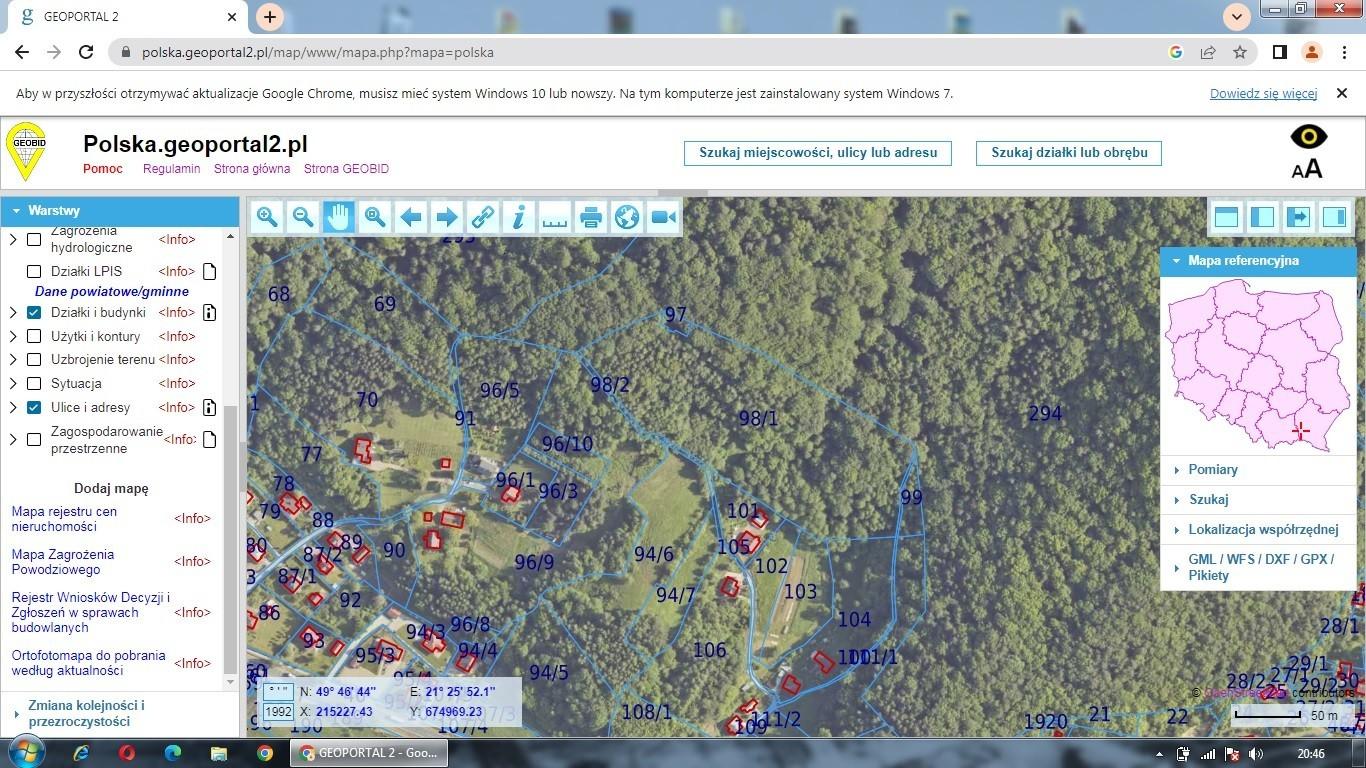
Task: Click the panel-with-arrow layout icon
Action: click(x=1298, y=217)
